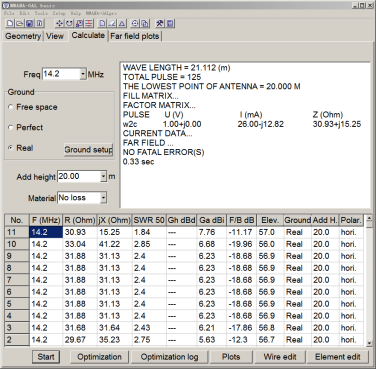Click the 1.84 SWR cell in row 11
The width and height of the screenshot is (376, 369).
point(149,232)
